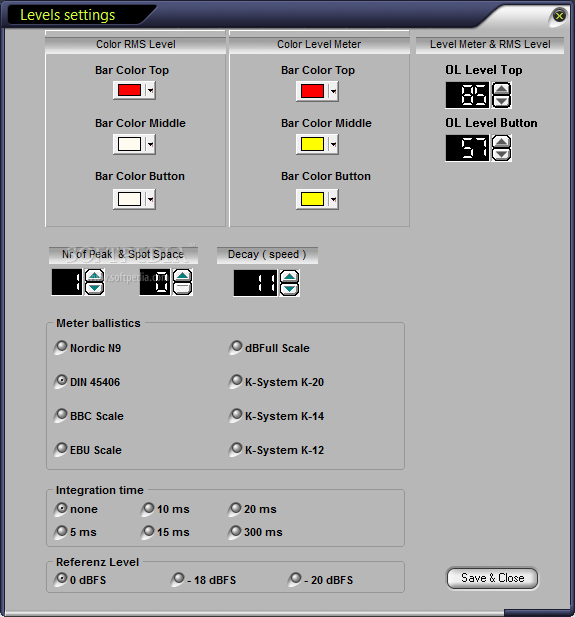The width and height of the screenshot is (575, 617).
Task: Click Save & Close button
Action: tap(492, 578)
